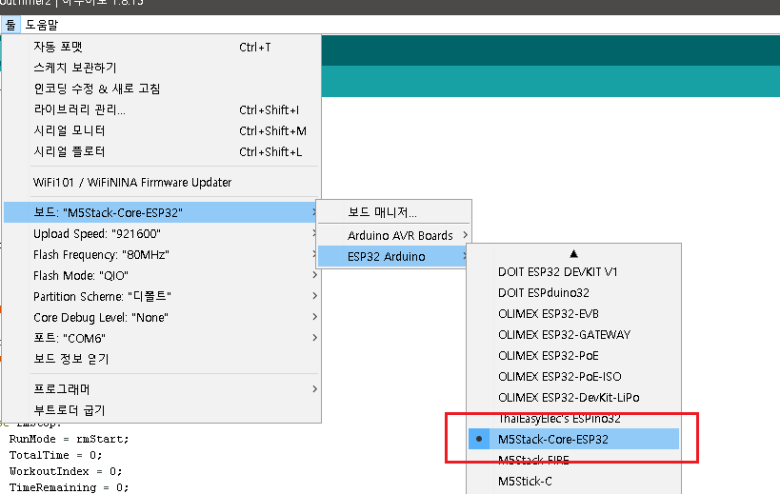Screen dimensions: 780x494
Task: Select OLIMEX ESP32-PoE-ISO board
Action: (574, 377)
